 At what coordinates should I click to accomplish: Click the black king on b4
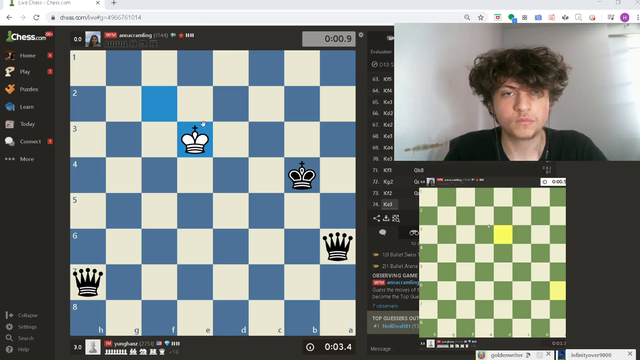point(302,175)
